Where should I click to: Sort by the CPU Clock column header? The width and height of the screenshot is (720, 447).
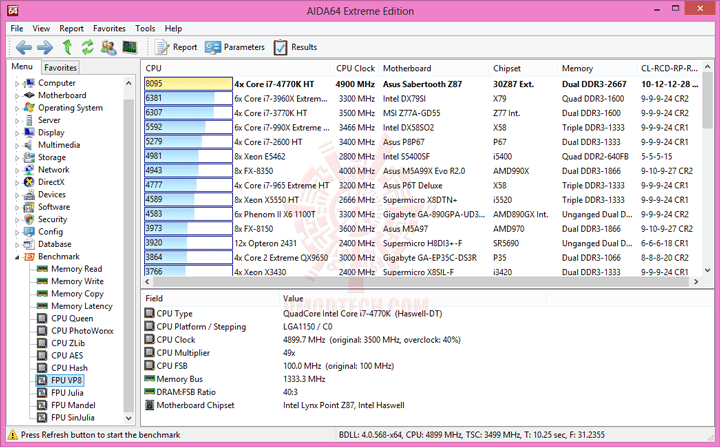pos(354,68)
